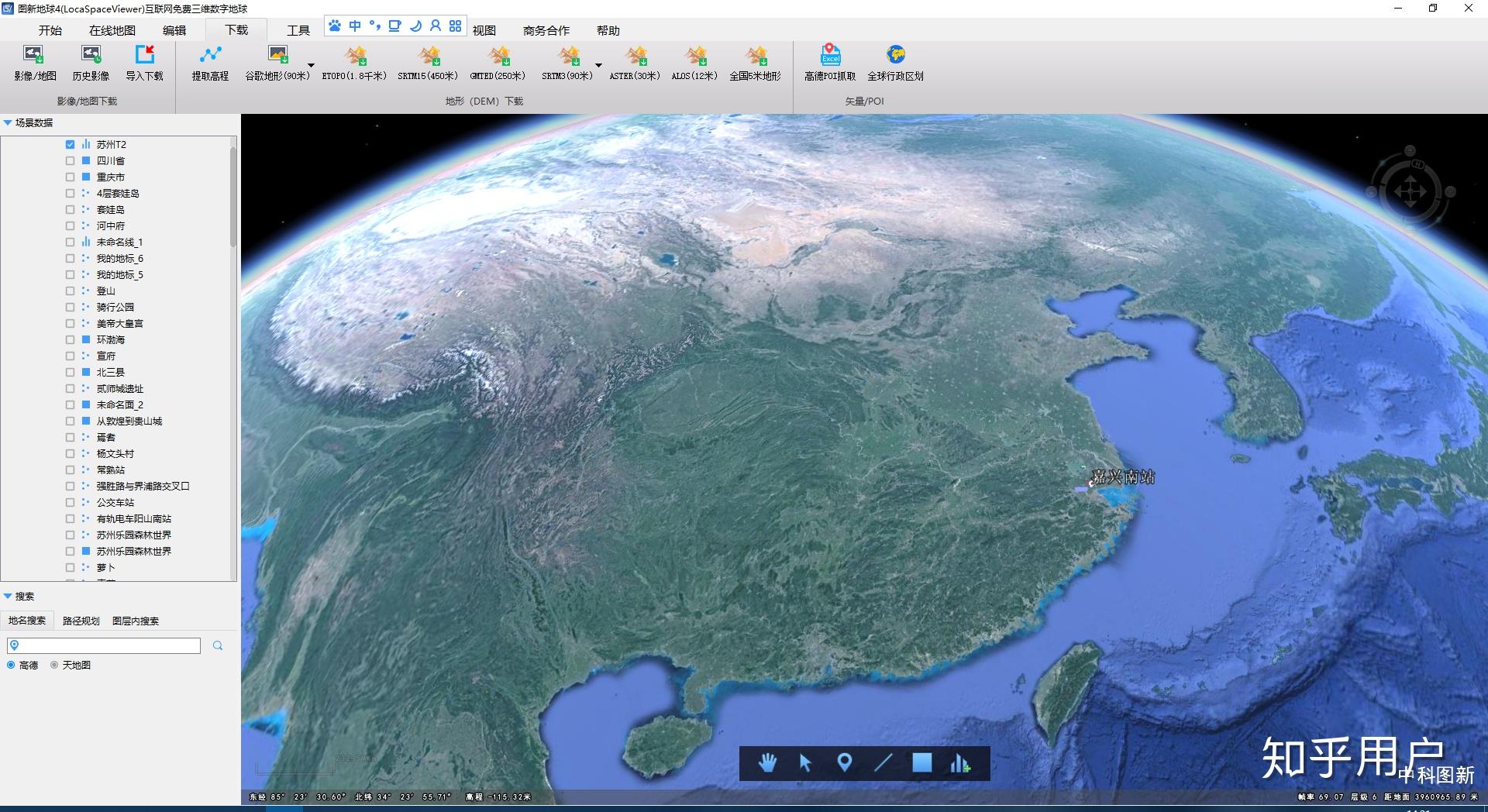Image resolution: width=1488 pixels, height=812 pixels.
Task: Download ETOPO(1.8千米) terrain data
Action: (x=355, y=63)
